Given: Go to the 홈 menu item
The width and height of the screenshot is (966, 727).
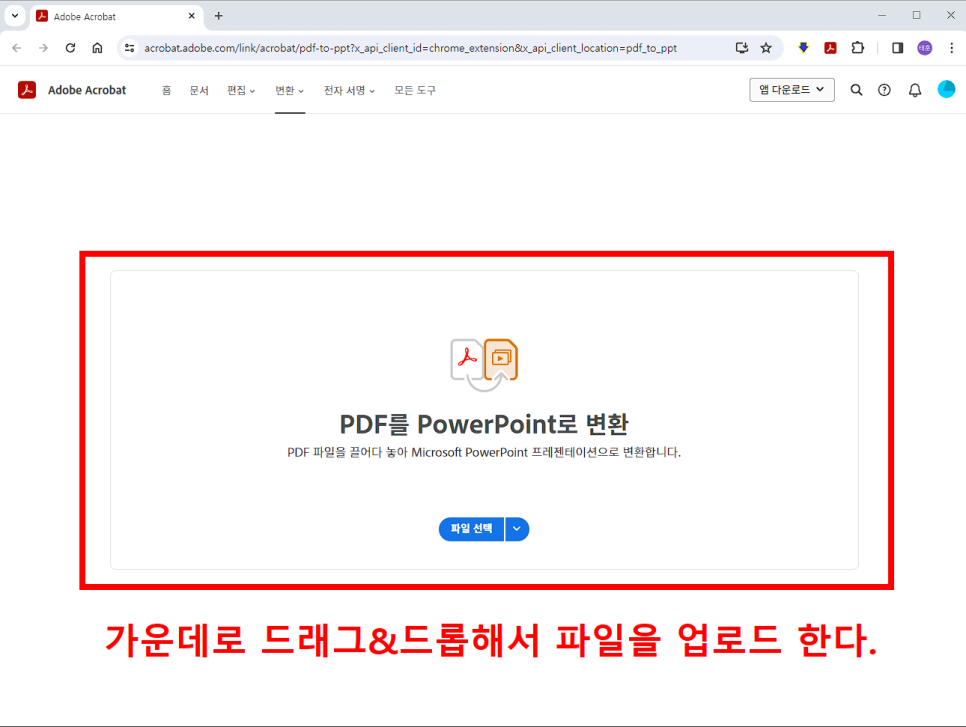Looking at the screenshot, I should click(x=166, y=91).
